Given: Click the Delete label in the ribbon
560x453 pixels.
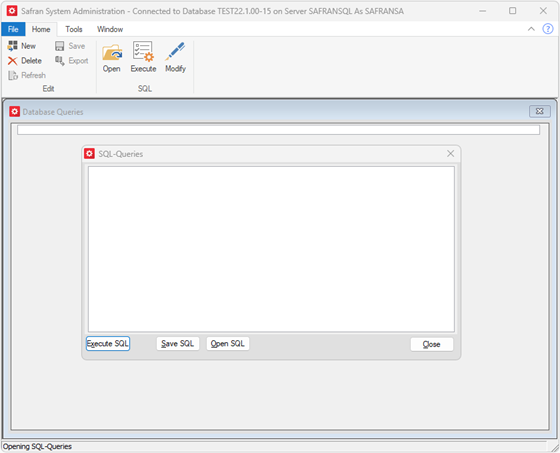Looking at the screenshot, I should click(31, 61).
